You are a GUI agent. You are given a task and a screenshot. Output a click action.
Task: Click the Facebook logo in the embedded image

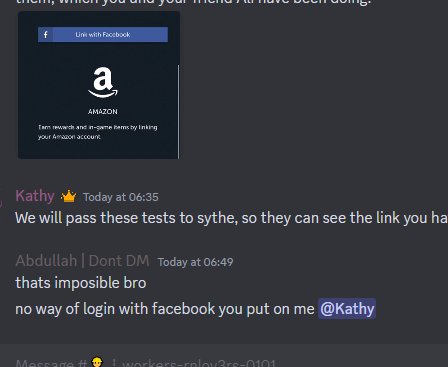[46, 35]
